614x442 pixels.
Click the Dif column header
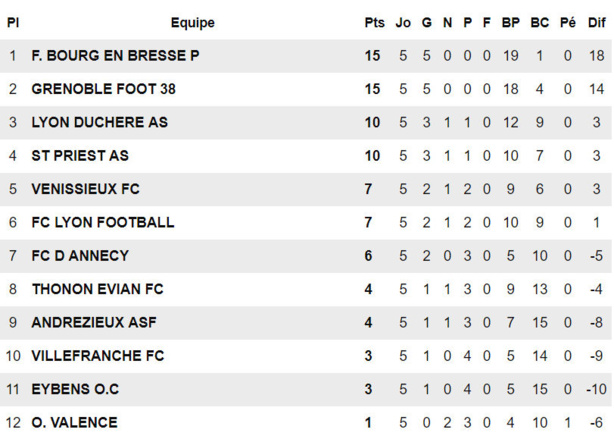(x=597, y=22)
